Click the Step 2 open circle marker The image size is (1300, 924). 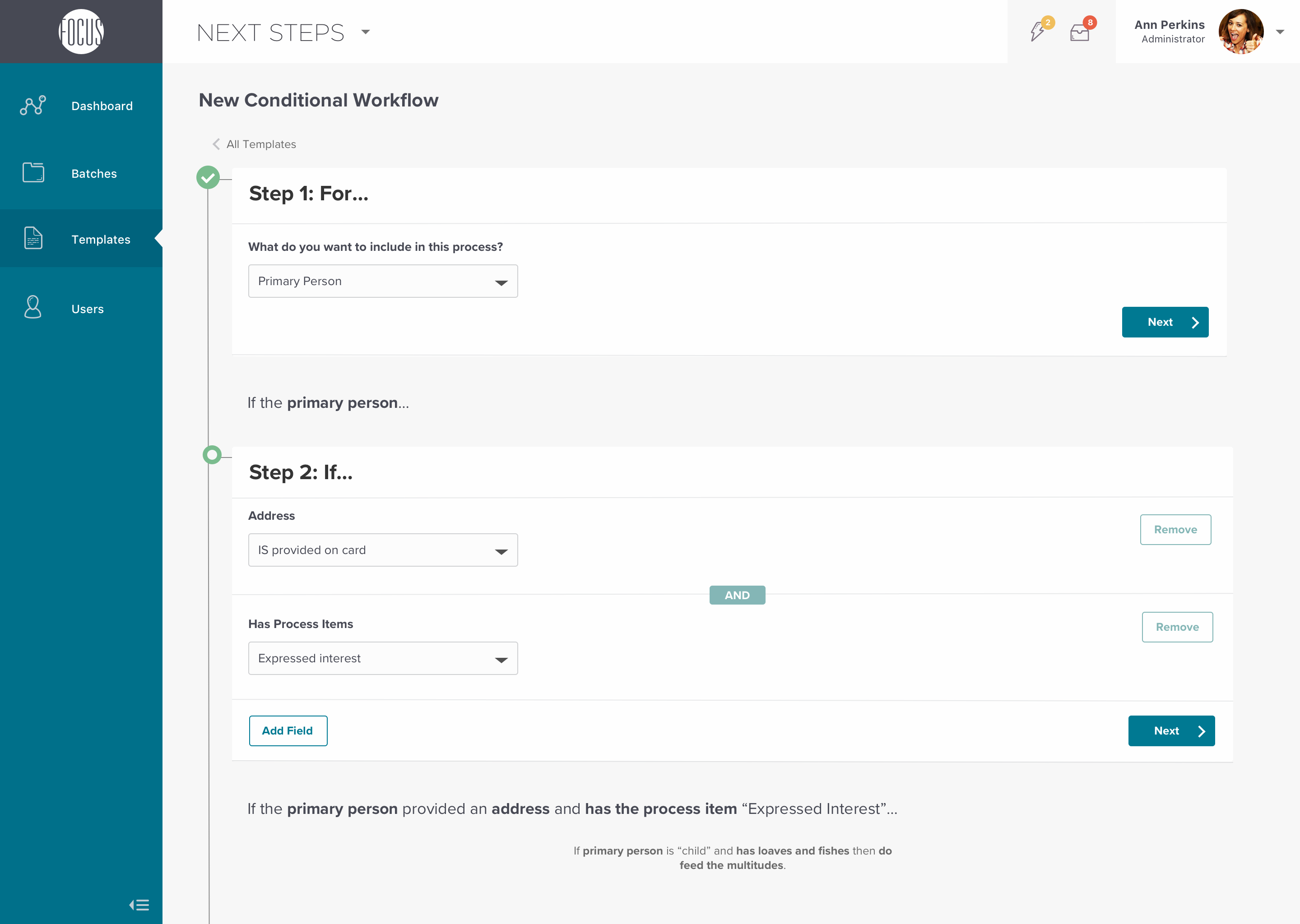click(212, 455)
